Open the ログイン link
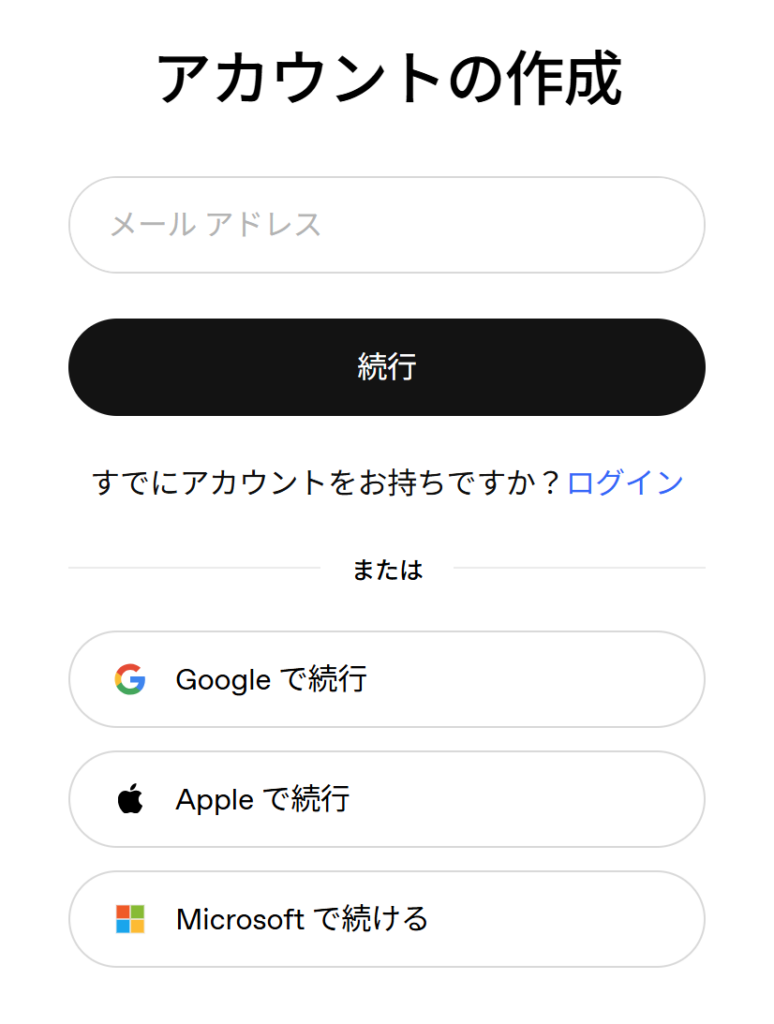This screenshot has height=1024, width=774. click(x=625, y=484)
